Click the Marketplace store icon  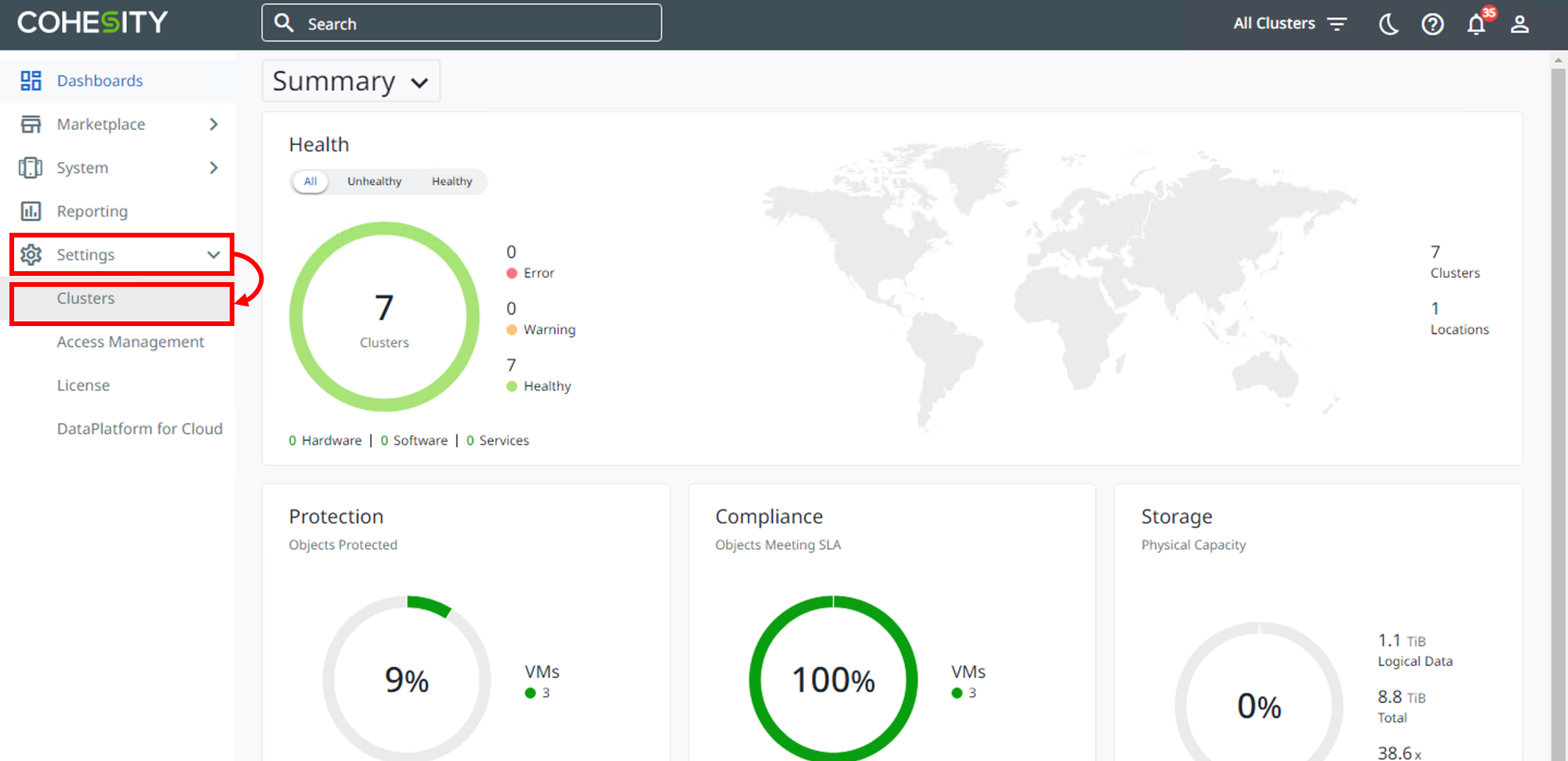coord(31,124)
